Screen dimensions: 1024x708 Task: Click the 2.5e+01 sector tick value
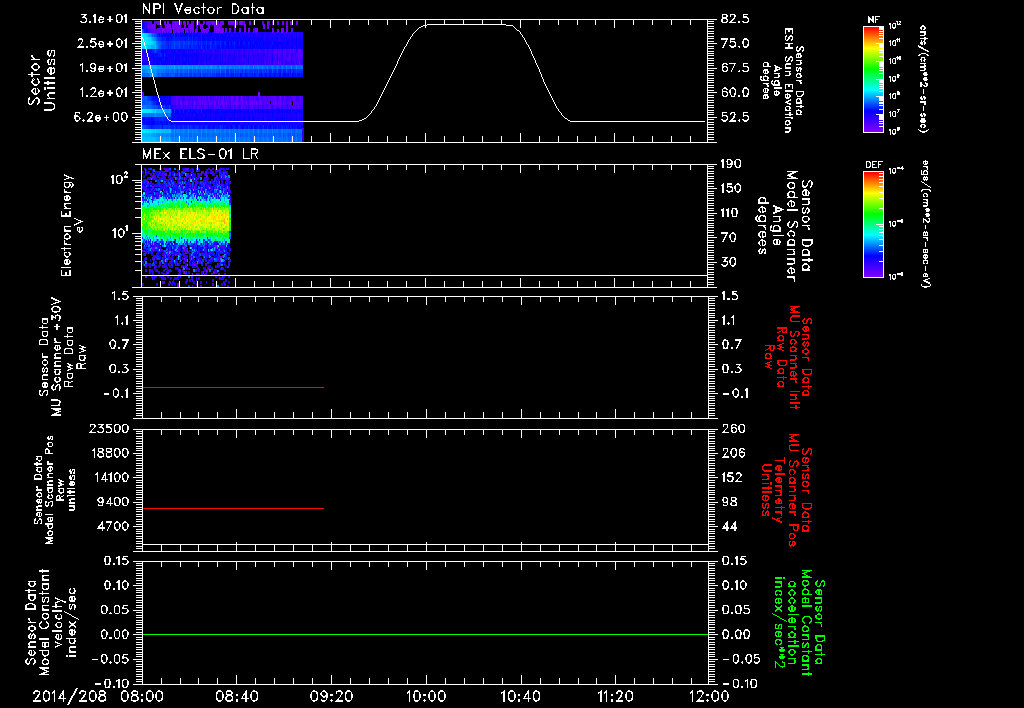[x=103, y=43]
